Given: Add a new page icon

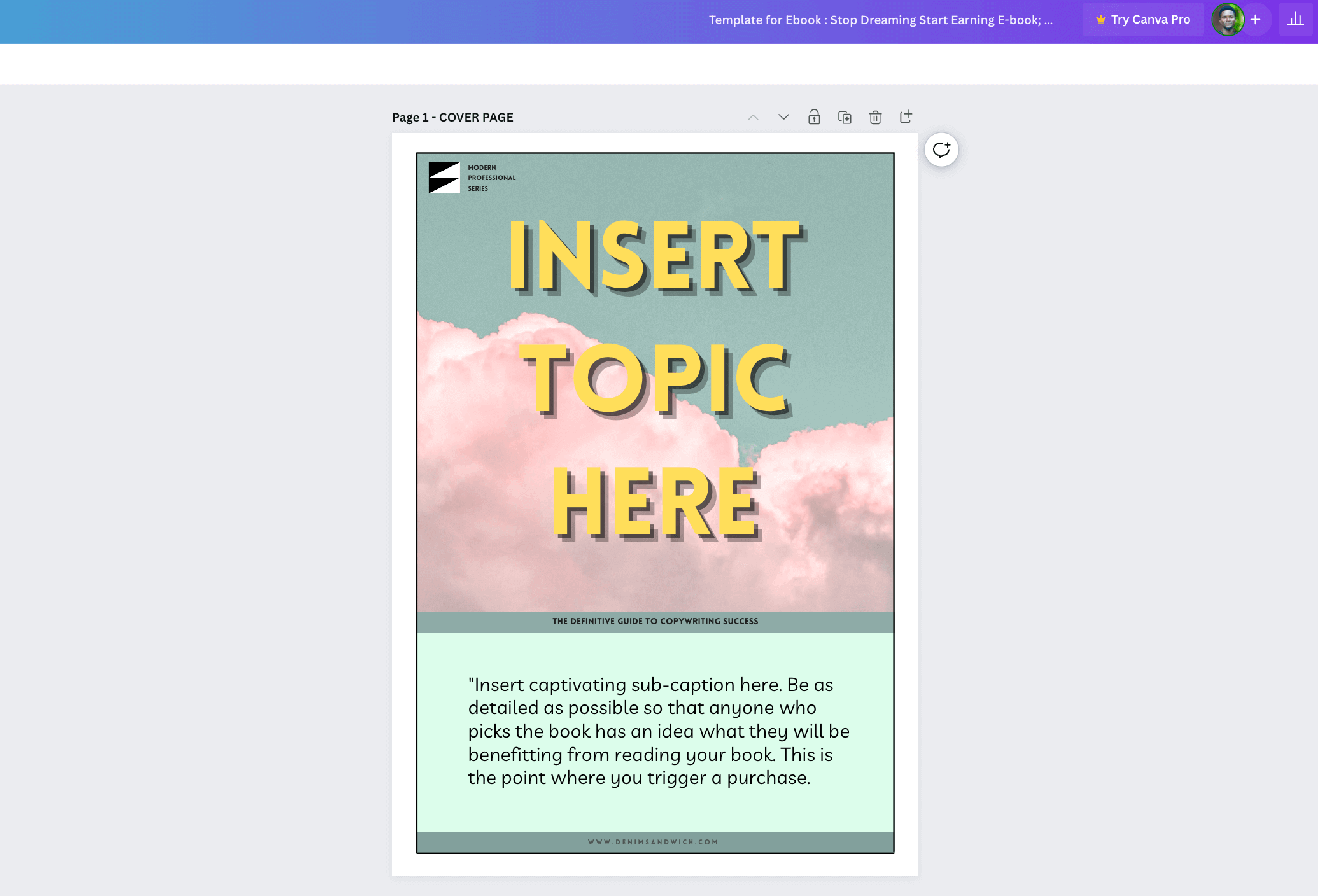Looking at the screenshot, I should tap(906, 117).
